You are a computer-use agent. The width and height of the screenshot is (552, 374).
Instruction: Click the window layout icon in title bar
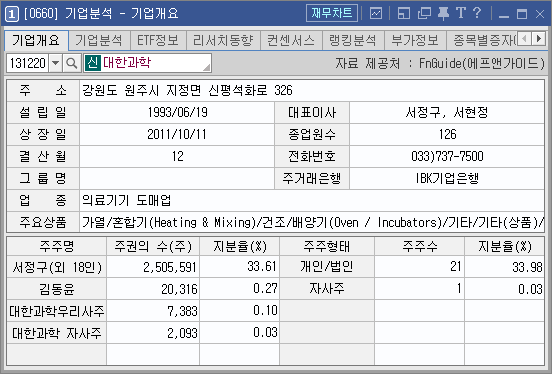click(403, 14)
